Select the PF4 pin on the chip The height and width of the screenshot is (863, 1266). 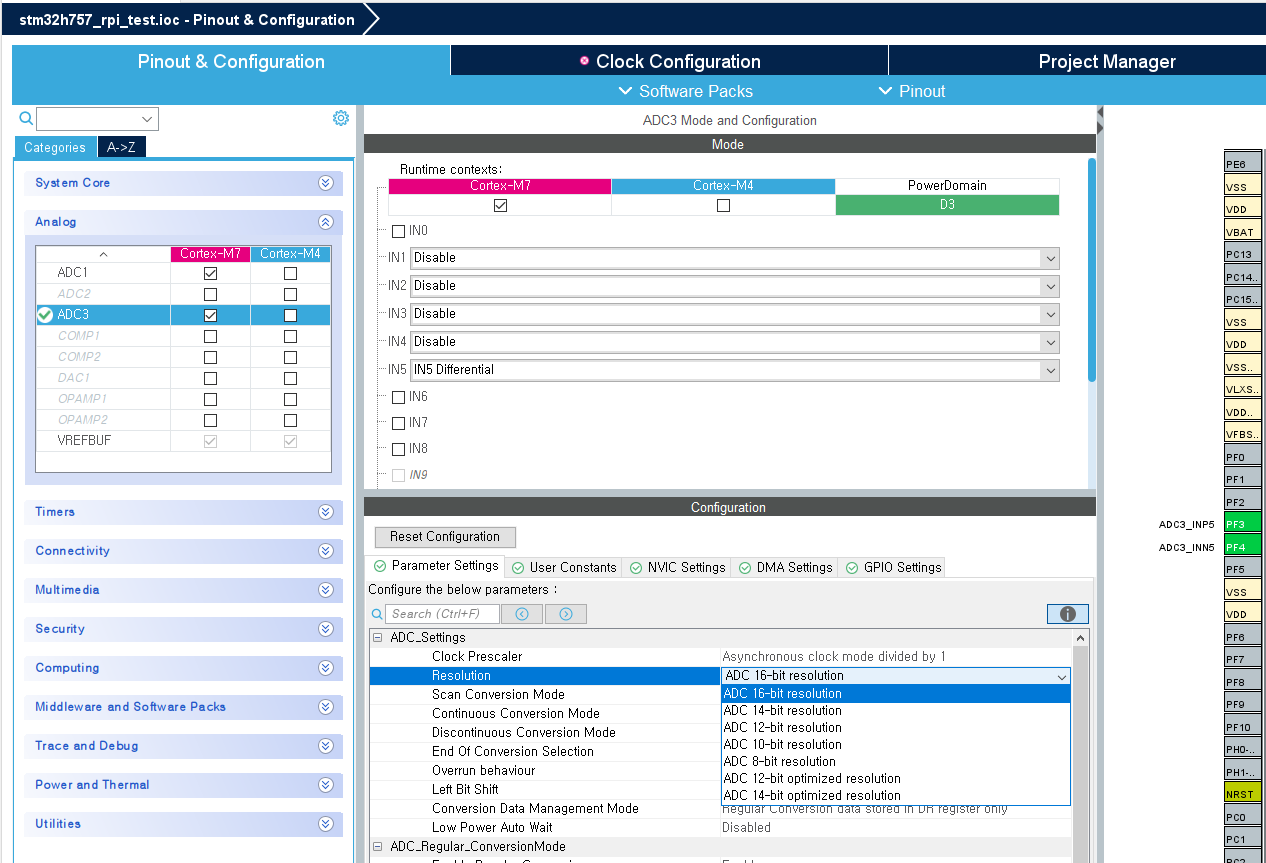1243,547
